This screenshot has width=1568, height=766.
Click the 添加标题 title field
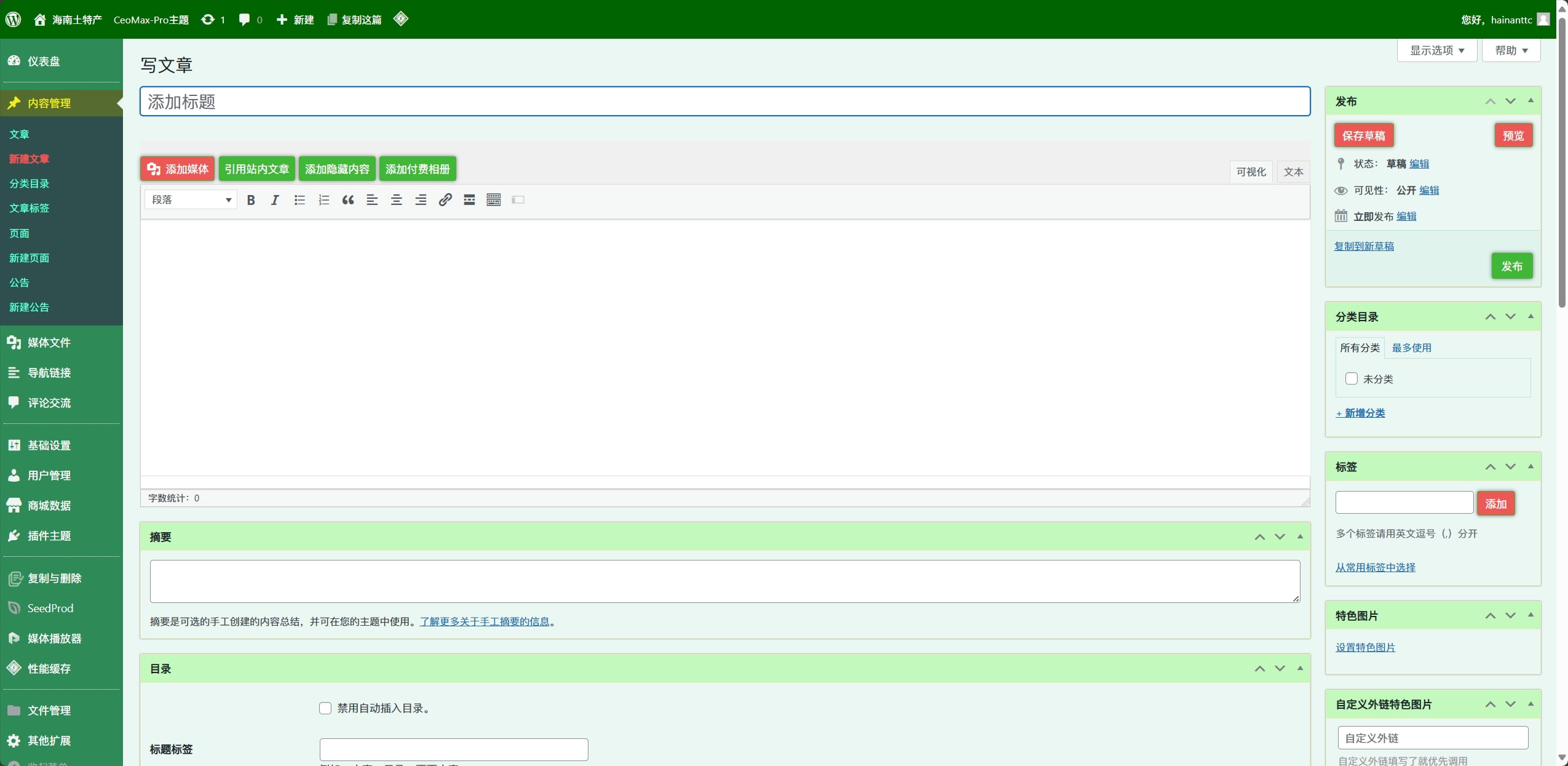click(x=724, y=102)
